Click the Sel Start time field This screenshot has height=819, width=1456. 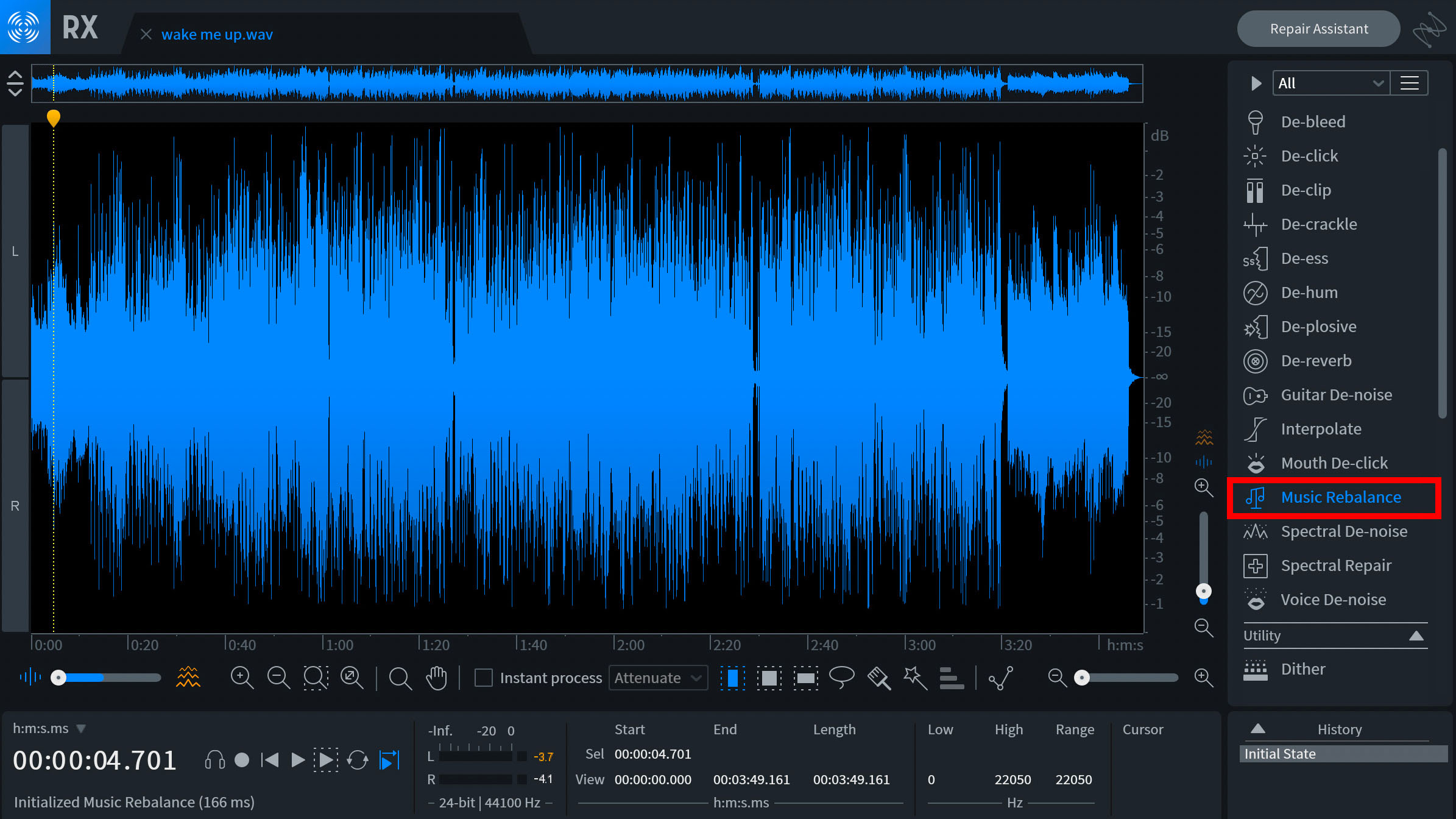pyautogui.click(x=653, y=754)
